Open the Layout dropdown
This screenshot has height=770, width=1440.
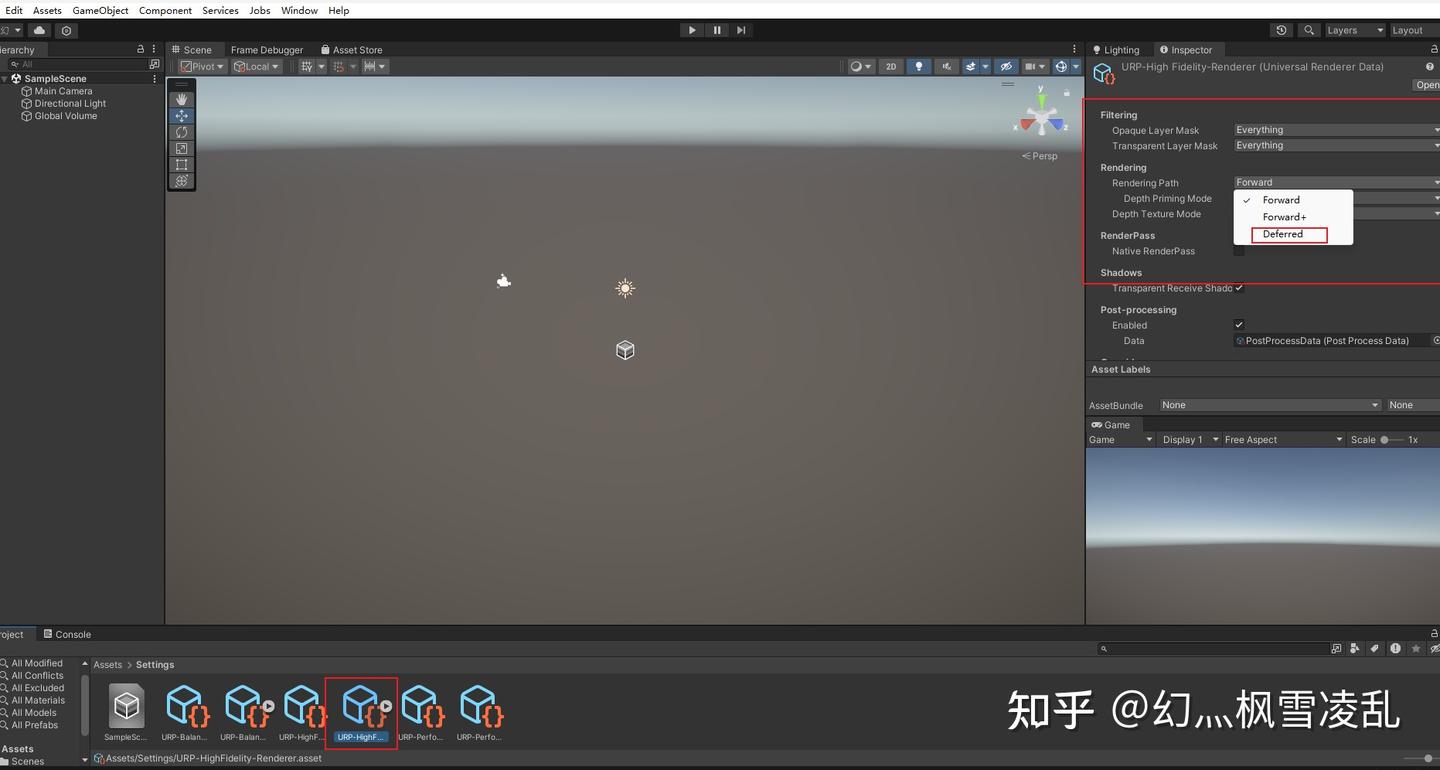[1414, 30]
